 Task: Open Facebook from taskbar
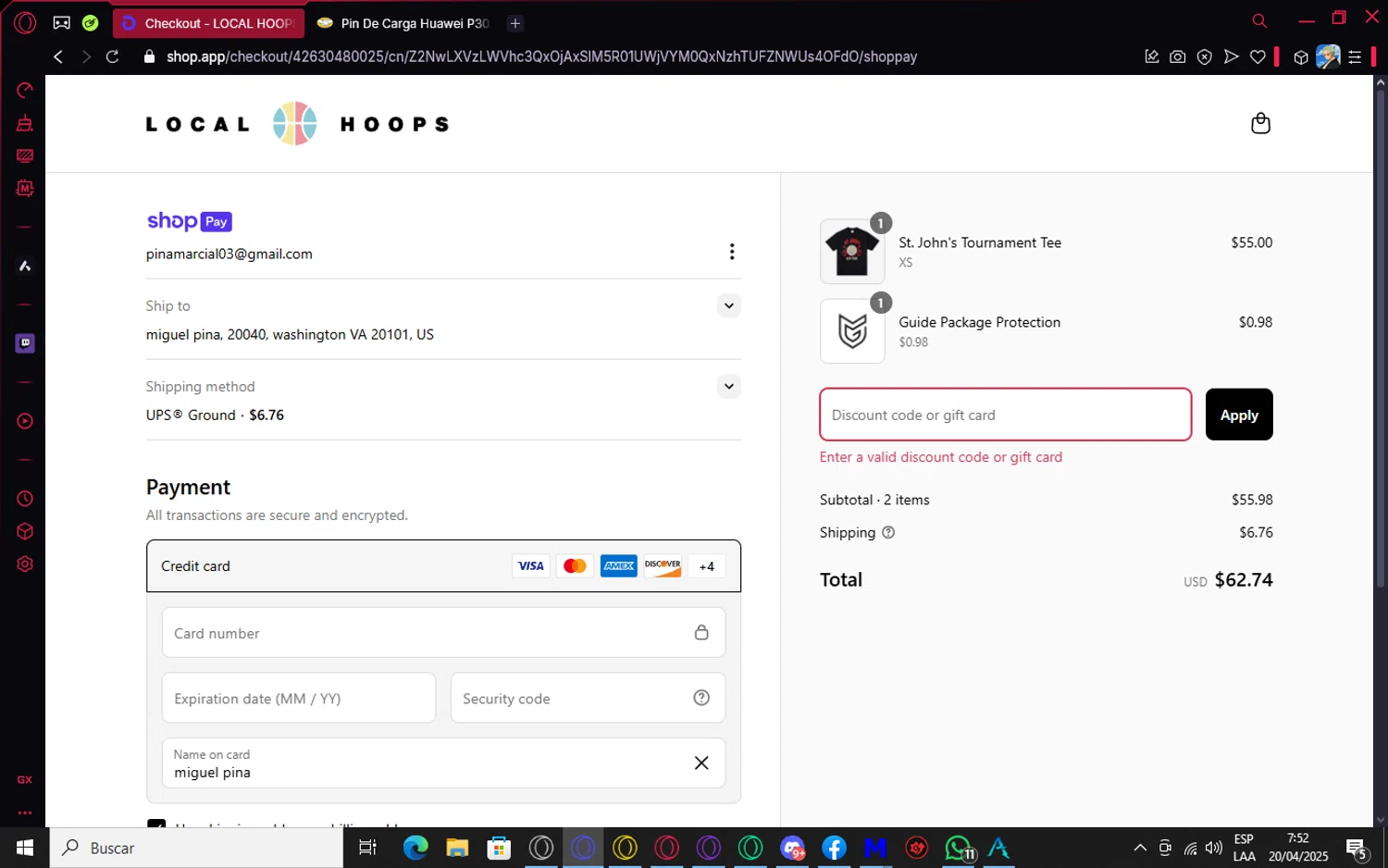(834, 848)
